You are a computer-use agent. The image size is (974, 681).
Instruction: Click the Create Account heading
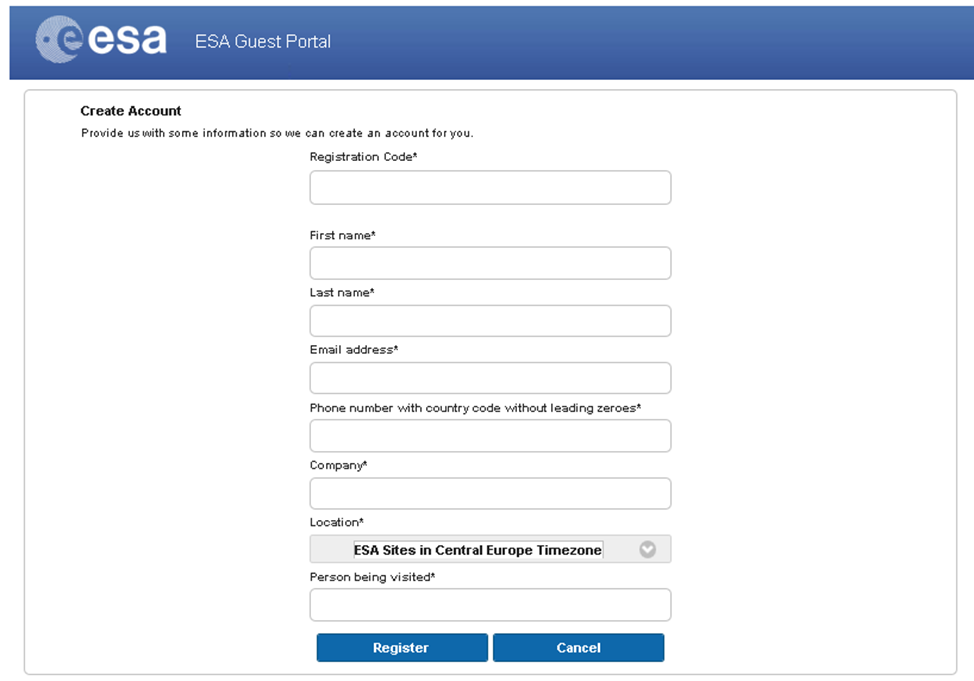[x=130, y=111]
